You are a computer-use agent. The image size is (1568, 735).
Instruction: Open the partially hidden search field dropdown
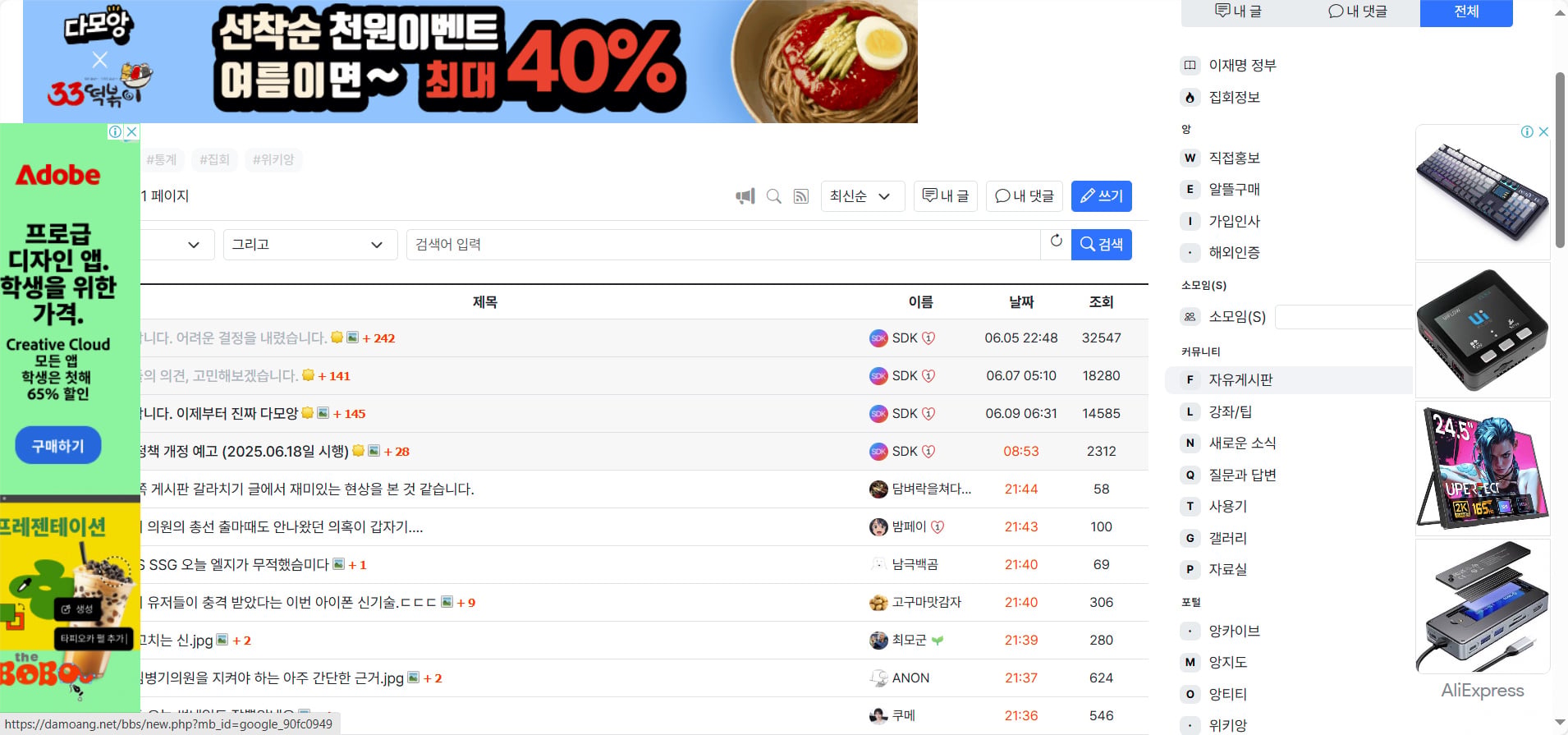[177, 245]
